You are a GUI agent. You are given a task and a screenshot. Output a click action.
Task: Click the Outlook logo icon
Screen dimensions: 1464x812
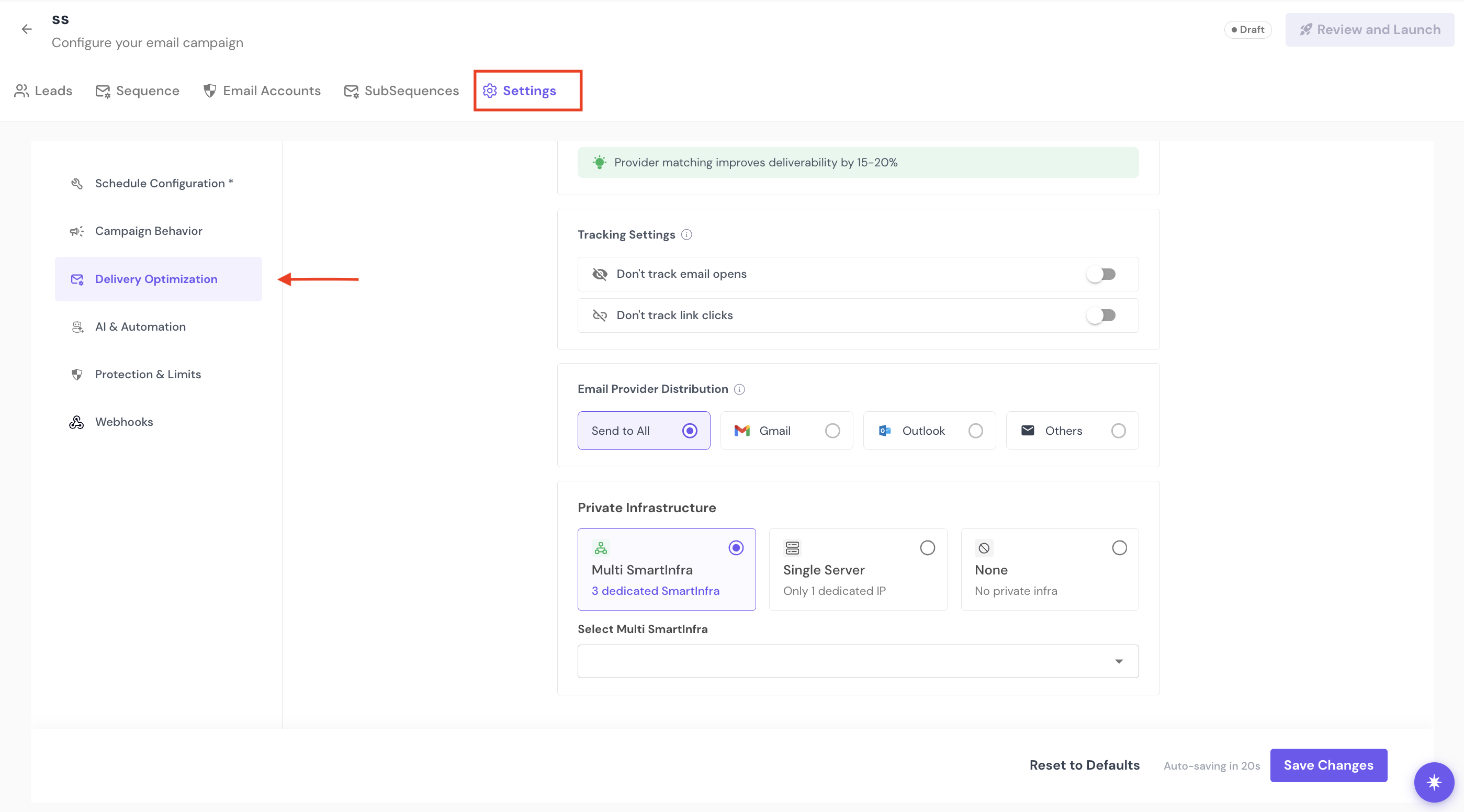point(885,431)
